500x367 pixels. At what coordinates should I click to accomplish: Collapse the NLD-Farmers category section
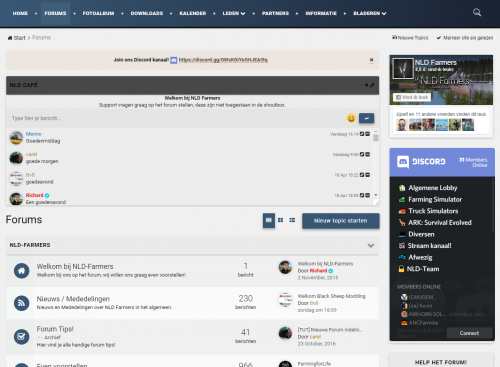click(x=371, y=246)
